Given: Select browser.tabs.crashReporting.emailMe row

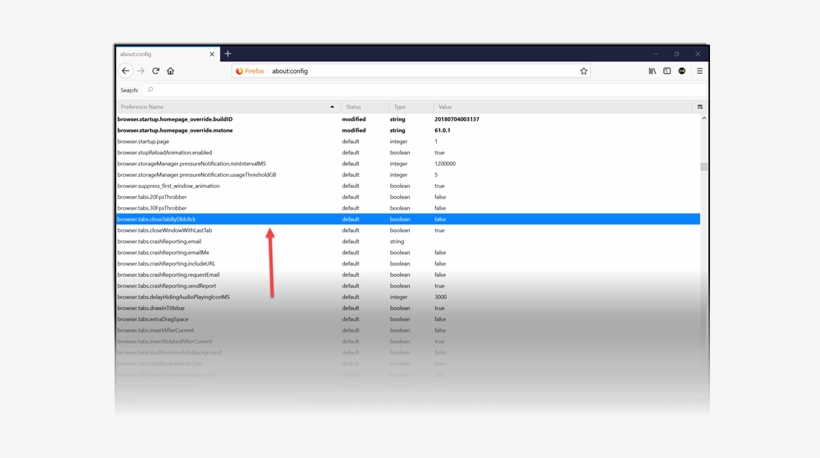Looking at the screenshot, I should pos(408,253).
